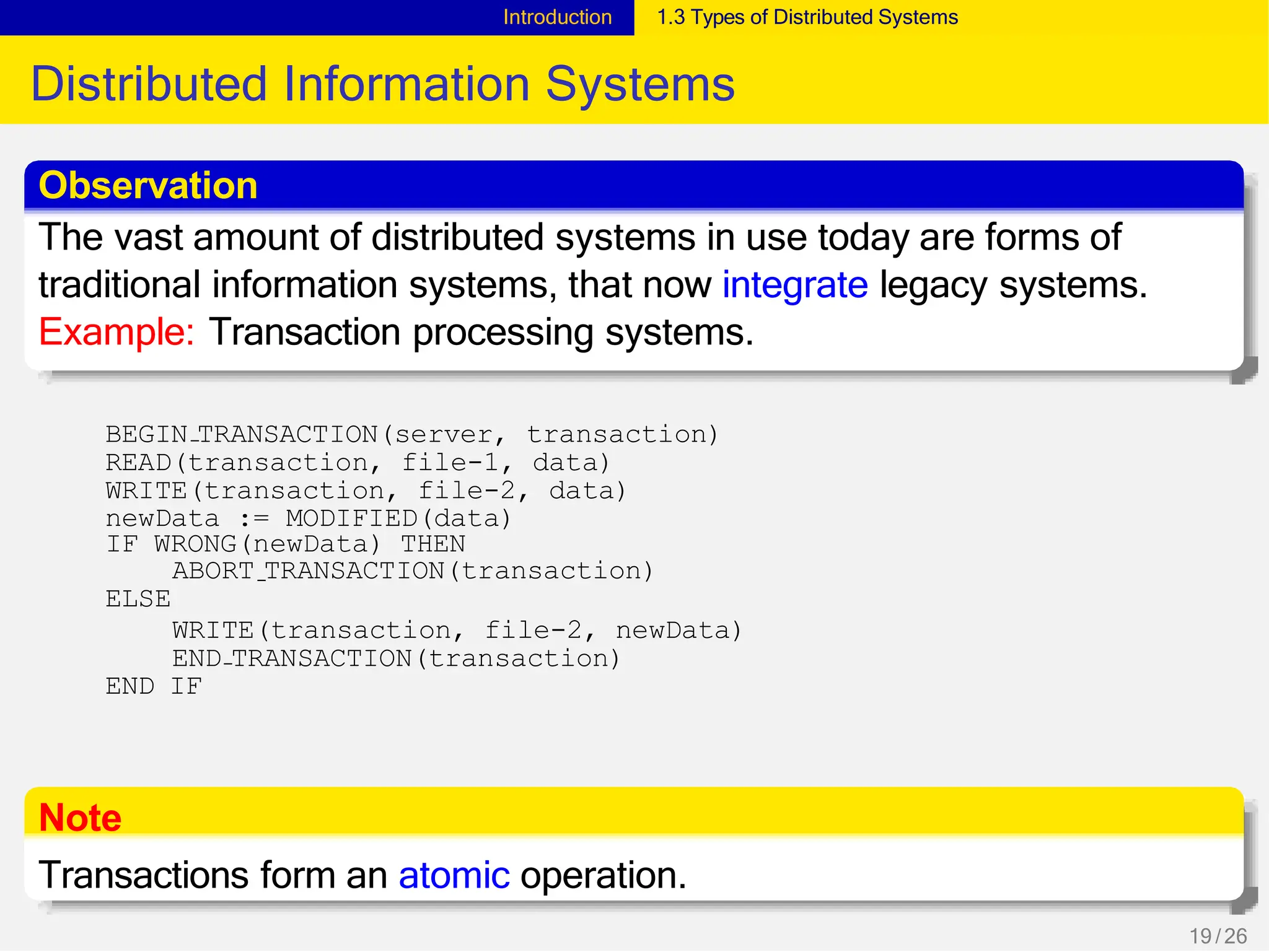Image resolution: width=1269 pixels, height=952 pixels.
Task: Select code line 'BEGIN_TRANSACTION(server, transaction)'
Action: click(412, 435)
